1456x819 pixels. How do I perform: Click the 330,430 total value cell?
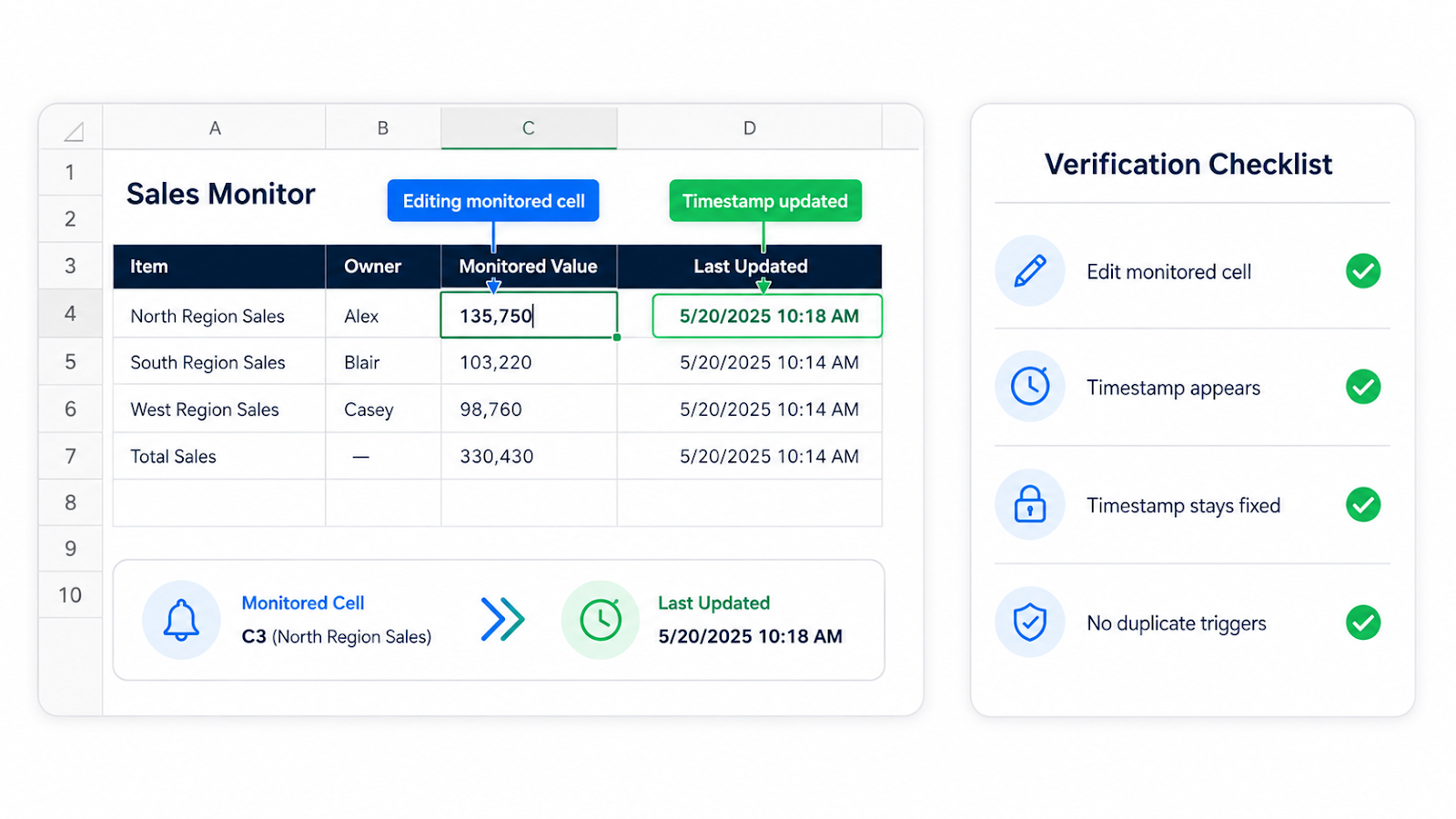tap(529, 456)
